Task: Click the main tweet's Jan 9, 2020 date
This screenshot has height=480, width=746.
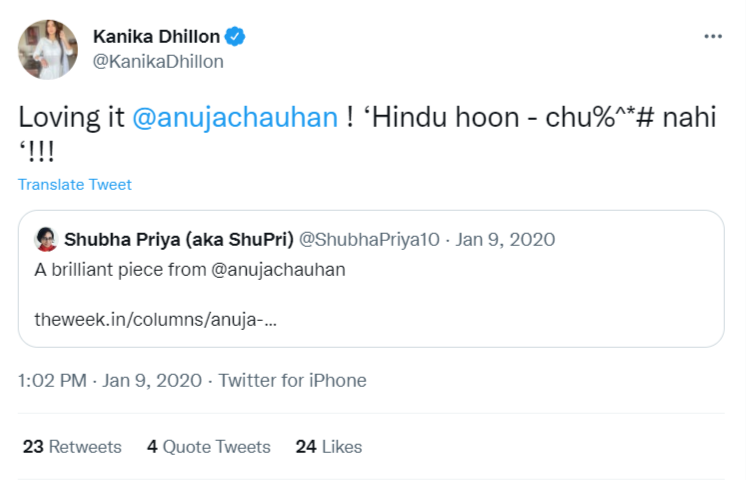Action: (x=151, y=381)
